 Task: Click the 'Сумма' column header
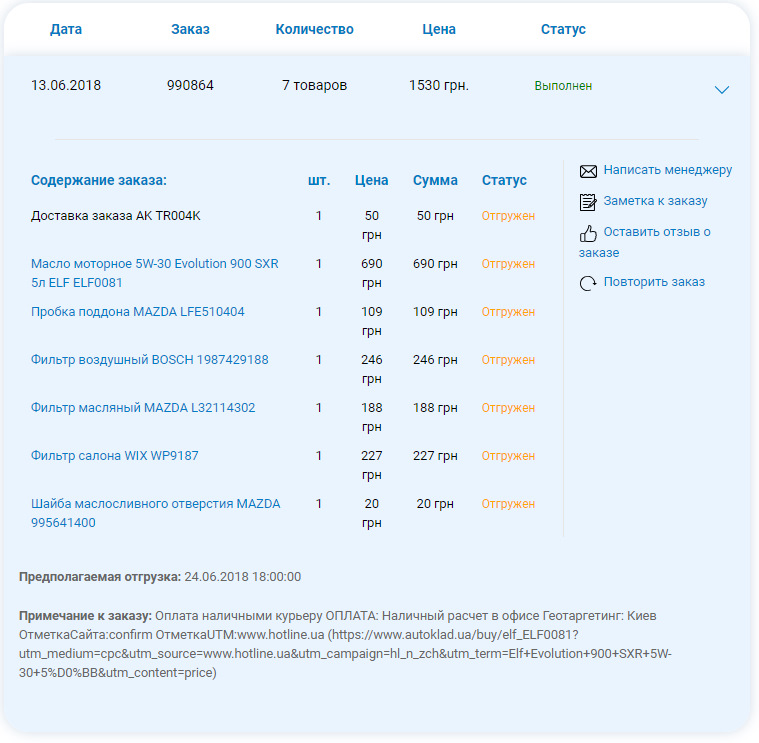pos(435,180)
